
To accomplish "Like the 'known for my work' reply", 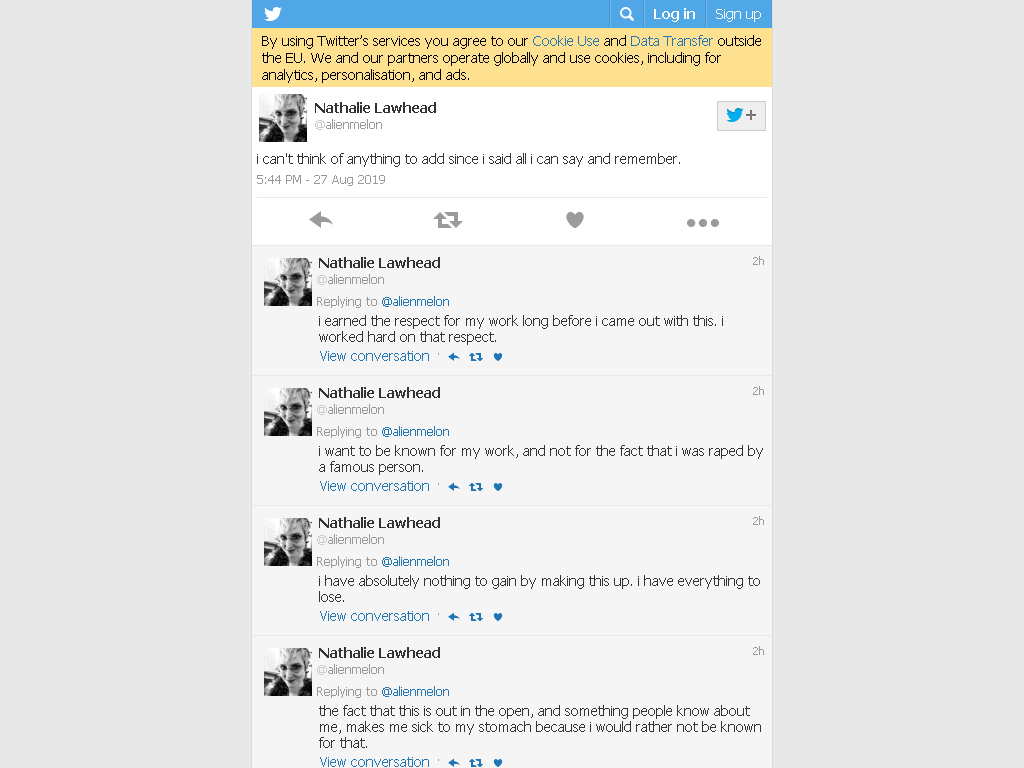I will tap(498, 487).
